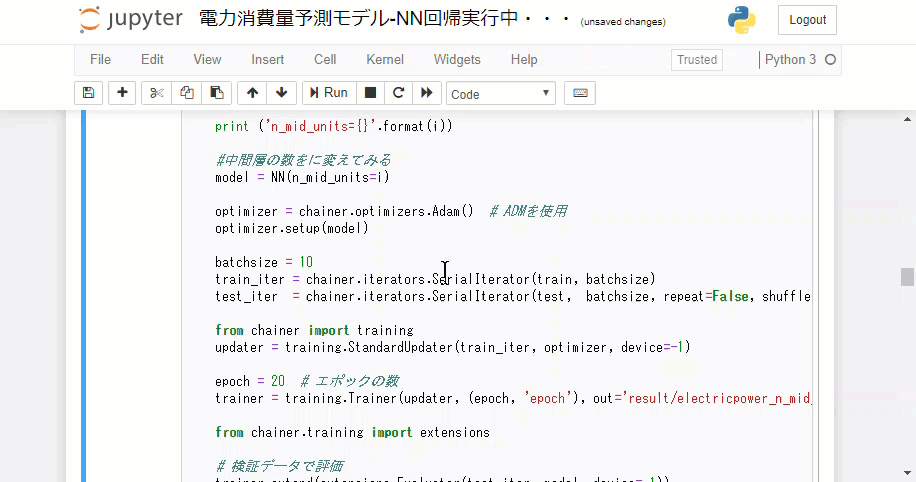Restart the kernel icon

tap(398, 93)
